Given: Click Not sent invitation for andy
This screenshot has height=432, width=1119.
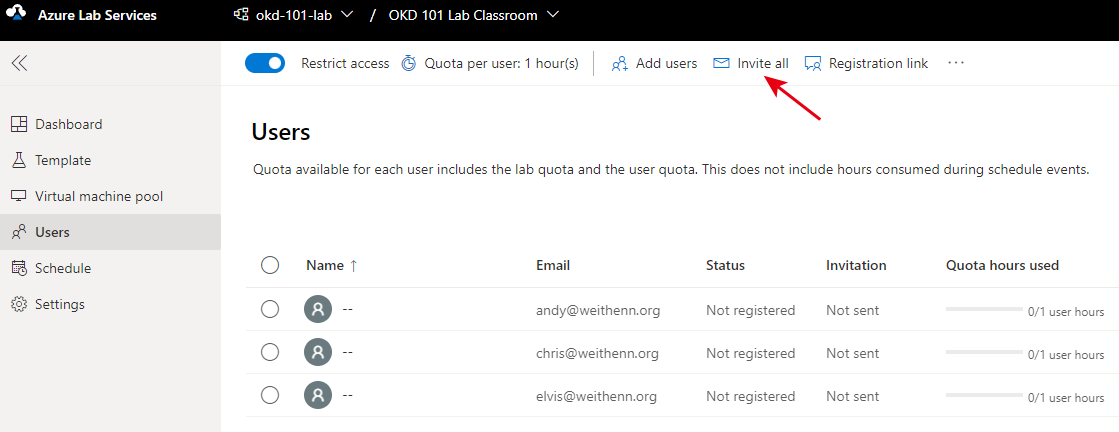Looking at the screenshot, I should [x=853, y=311].
